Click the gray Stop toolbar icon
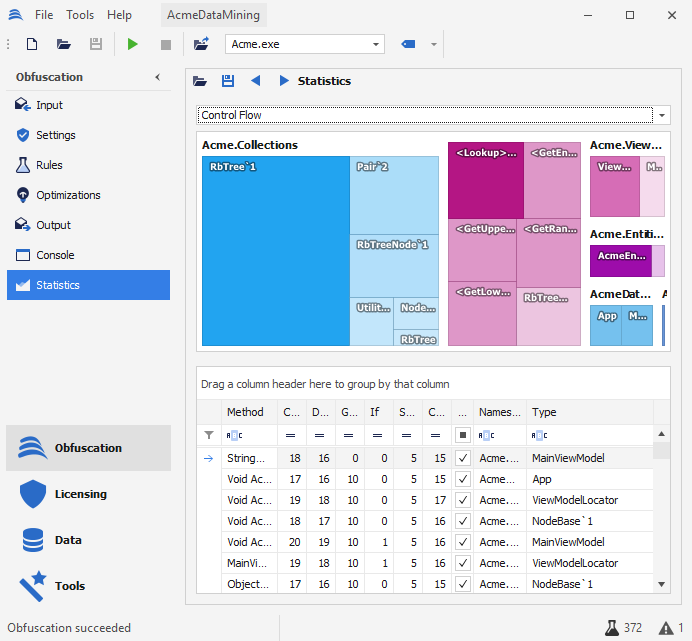 [x=166, y=44]
